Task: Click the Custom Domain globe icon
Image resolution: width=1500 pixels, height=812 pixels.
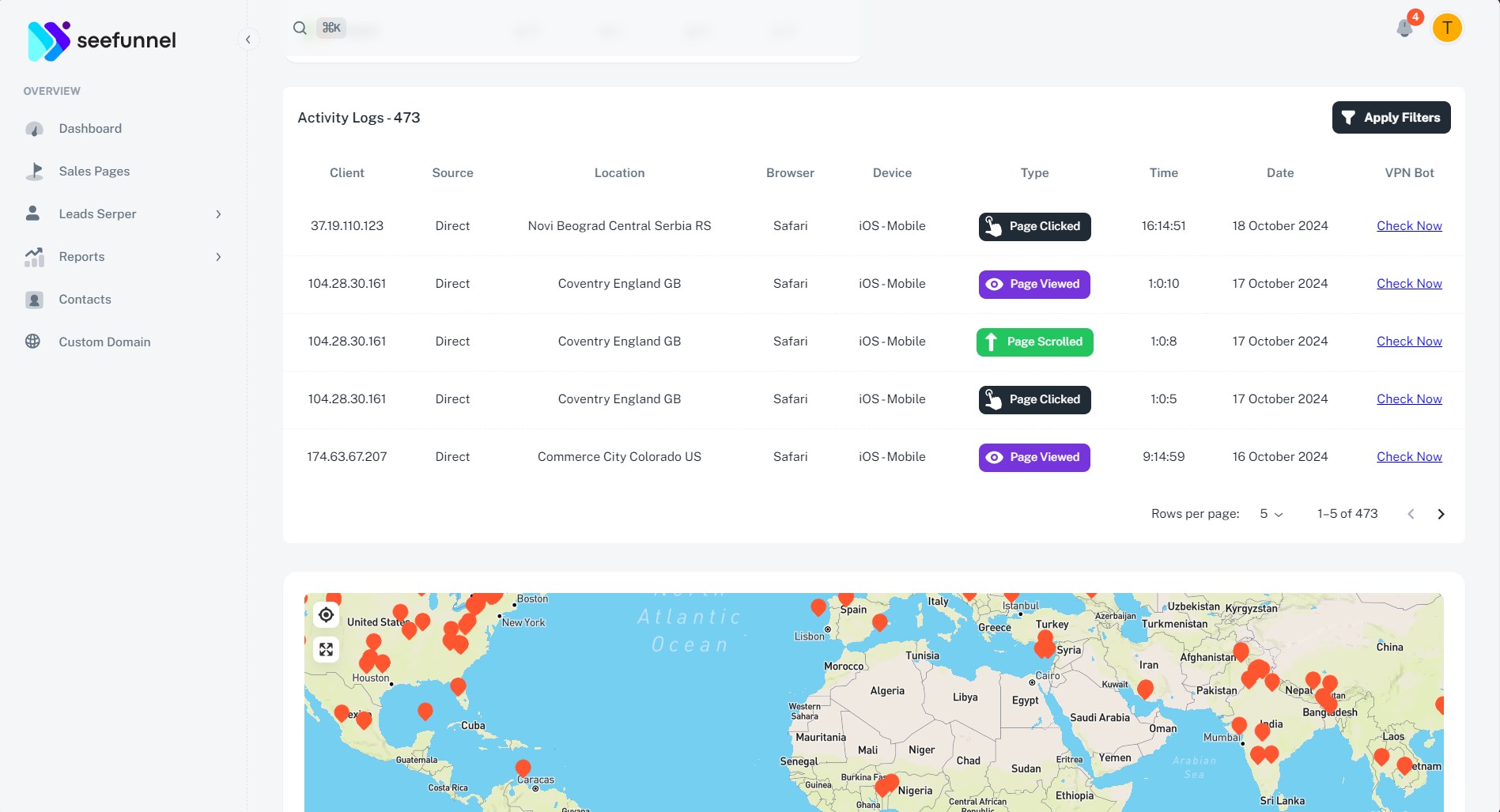Action: [x=33, y=342]
